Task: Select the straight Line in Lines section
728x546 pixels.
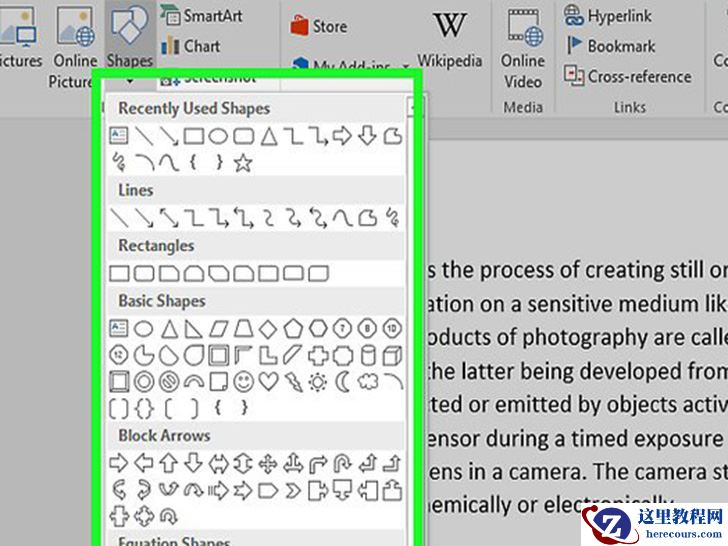Action: coord(120,217)
